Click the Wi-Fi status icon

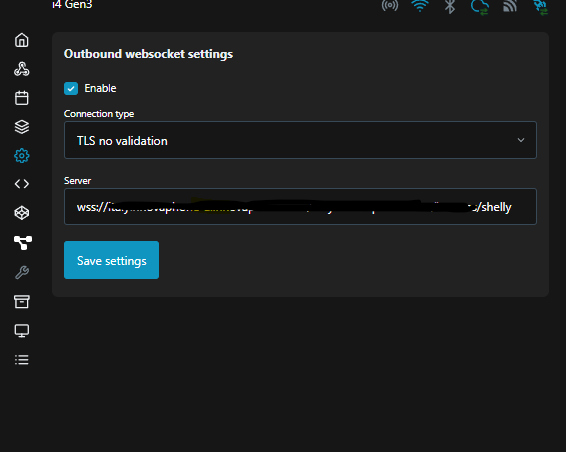420,5
